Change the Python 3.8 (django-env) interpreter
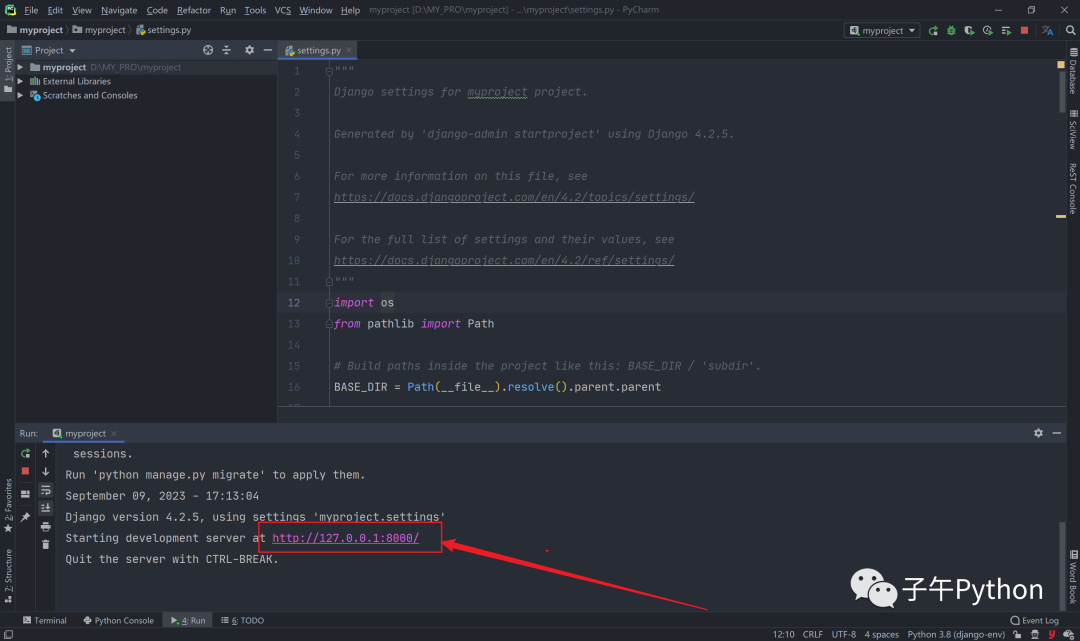1080x641 pixels. (956, 635)
